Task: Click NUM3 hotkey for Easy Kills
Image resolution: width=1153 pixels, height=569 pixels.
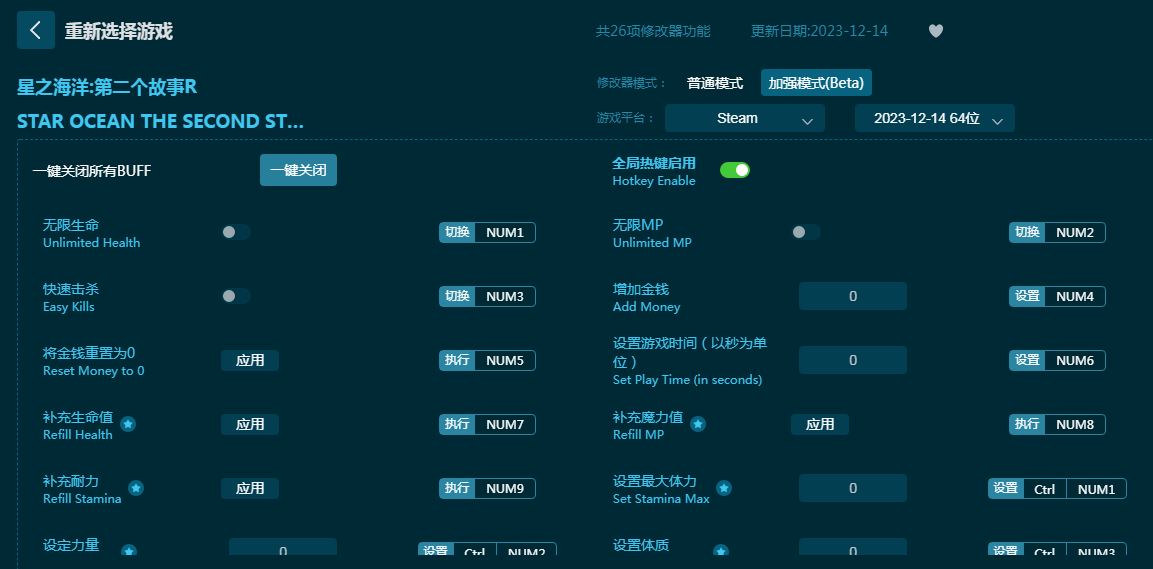Action: 505,296
